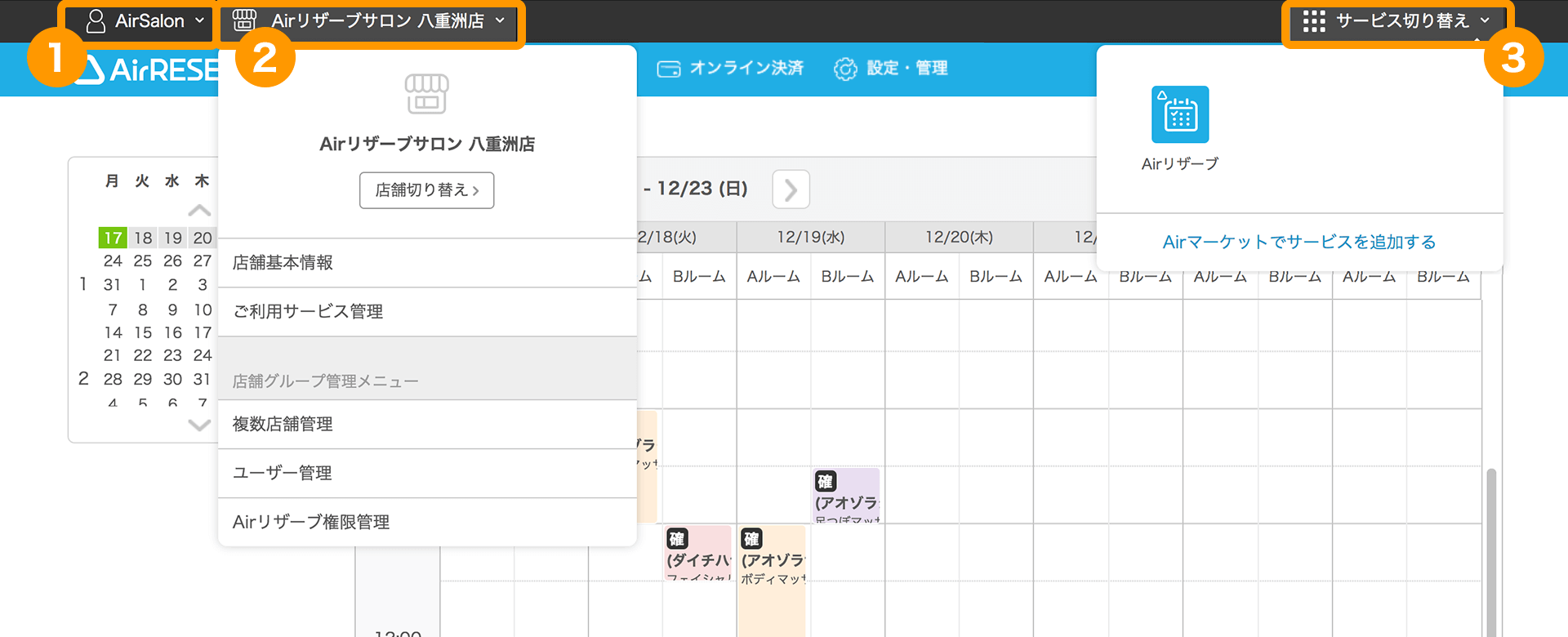Click the vertical scrollbar of the schedule

(1491, 552)
